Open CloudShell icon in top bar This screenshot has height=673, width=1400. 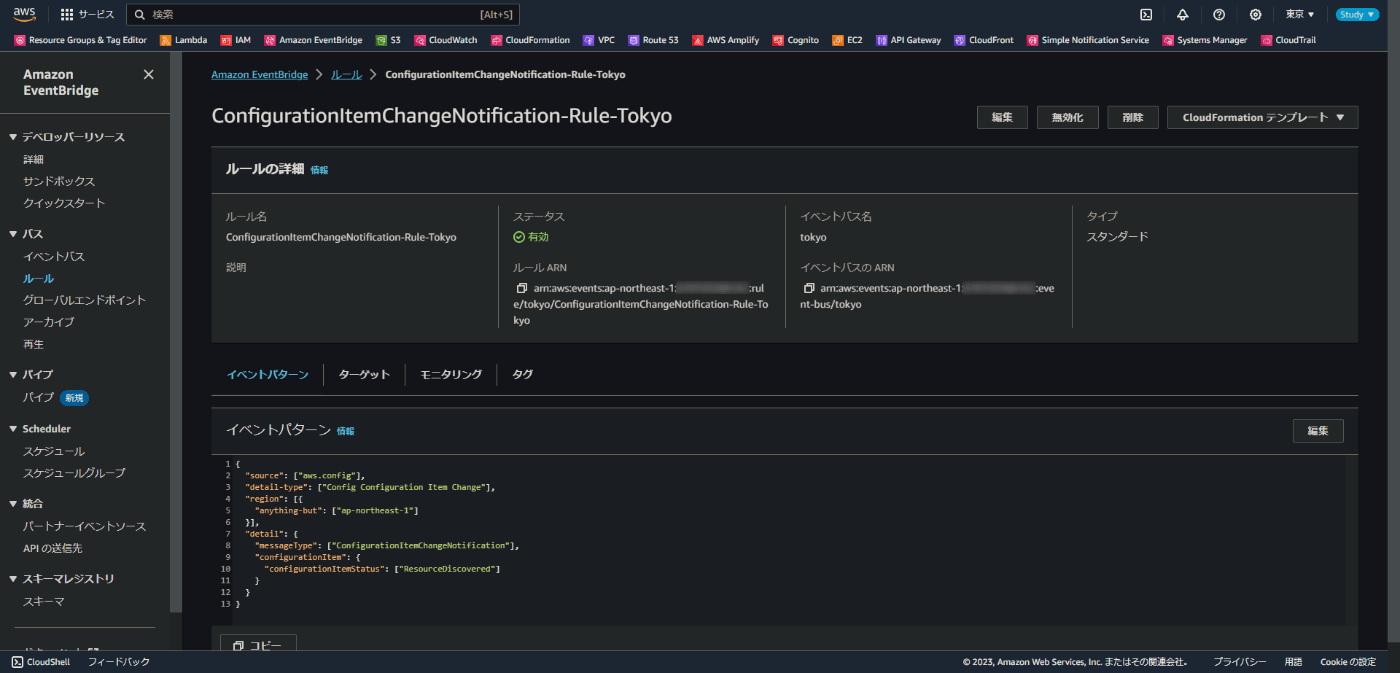[x=1146, y=14]
